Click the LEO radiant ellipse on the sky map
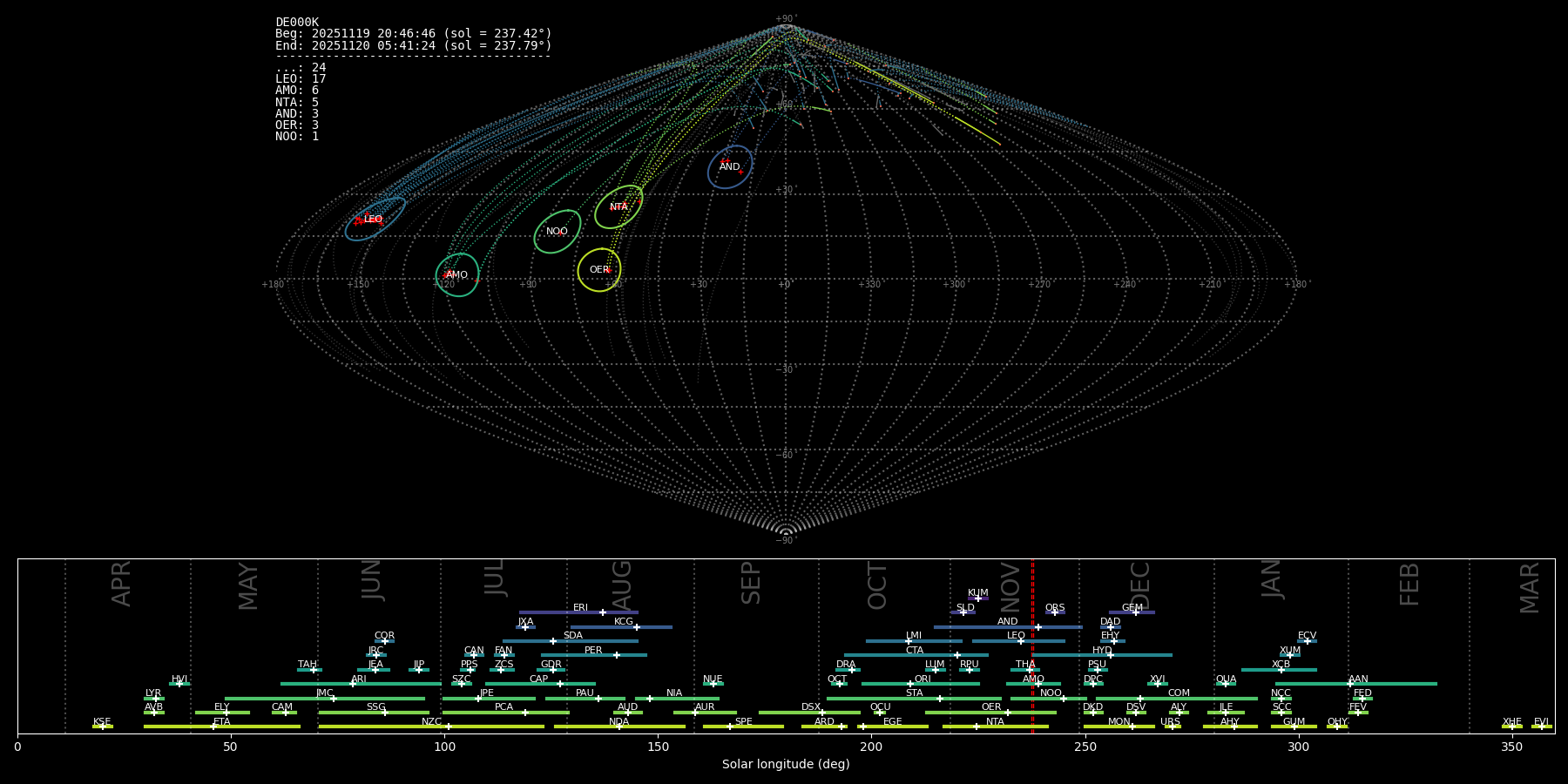Image resolution: width=1568 pixels, height=784 pixels. coord(375,220)
